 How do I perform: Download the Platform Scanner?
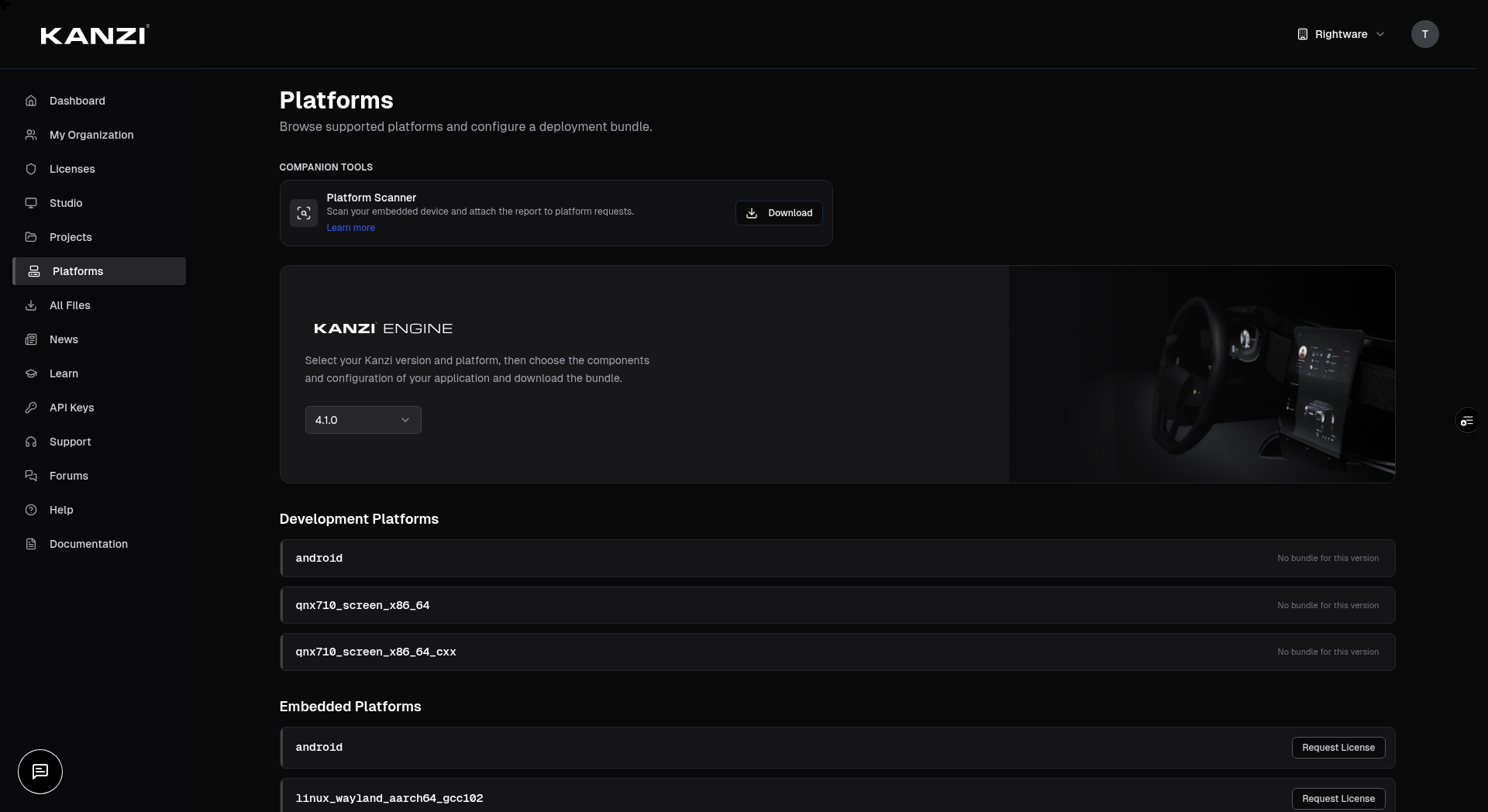click(779, 213)
